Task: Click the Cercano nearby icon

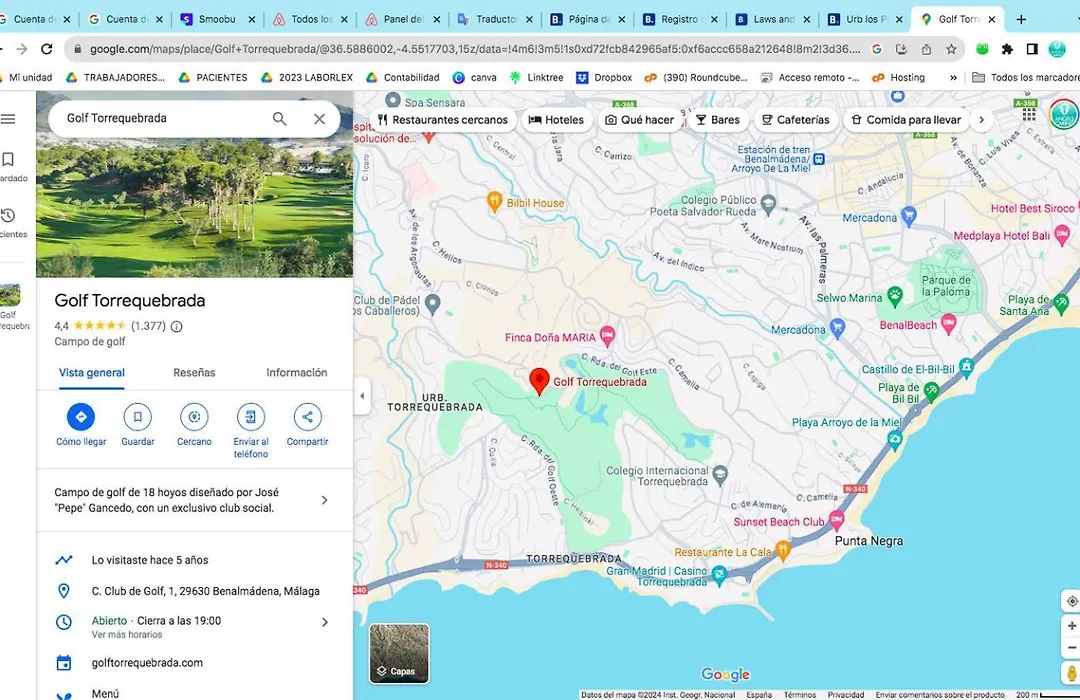Action: [194, 417]
